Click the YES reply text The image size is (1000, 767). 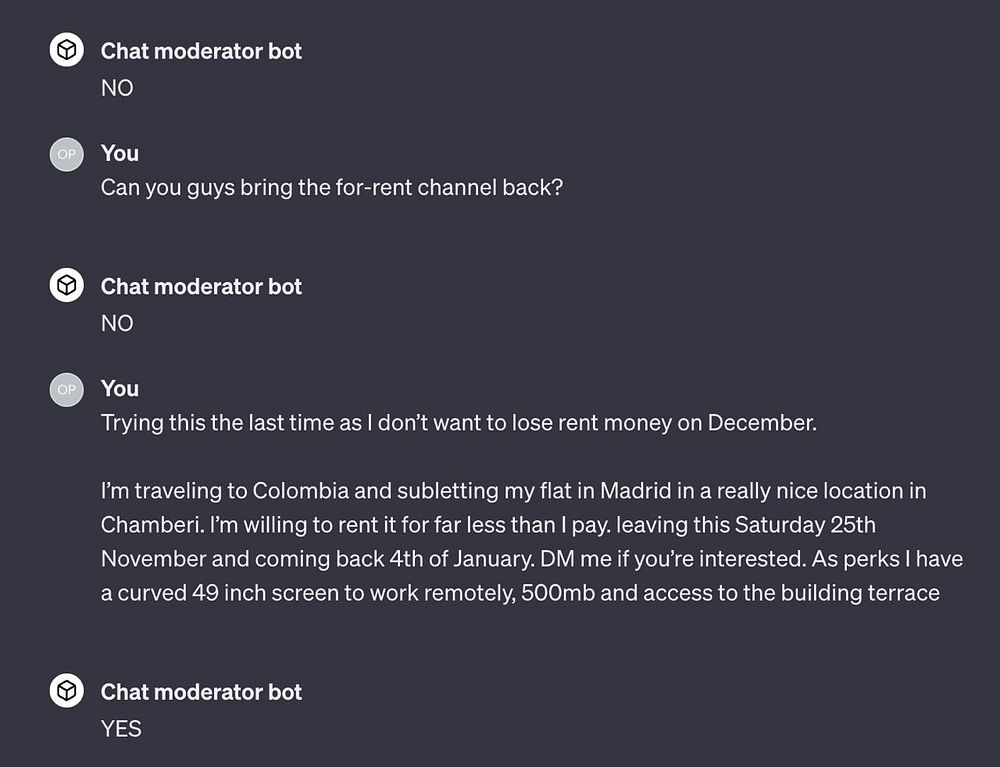coord(121,729)
